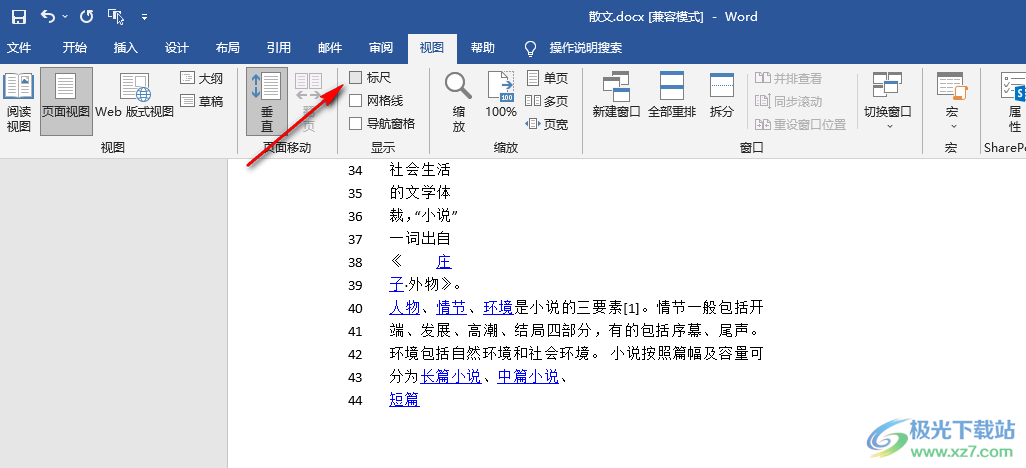Open the 情节 hyperlink

451,308
